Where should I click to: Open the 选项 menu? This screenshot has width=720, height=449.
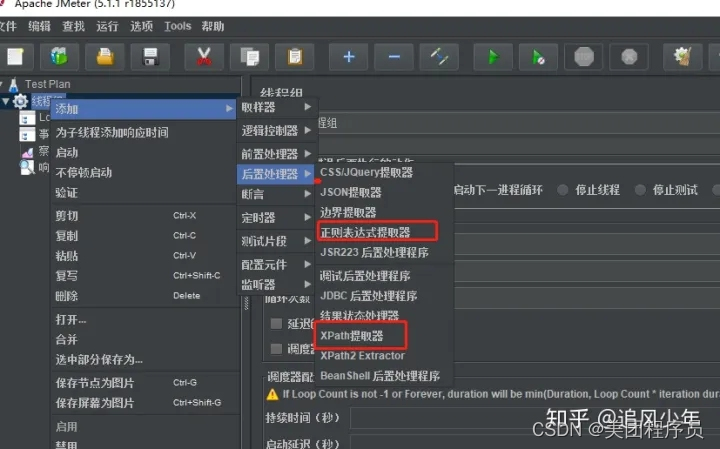click(141, 27)
